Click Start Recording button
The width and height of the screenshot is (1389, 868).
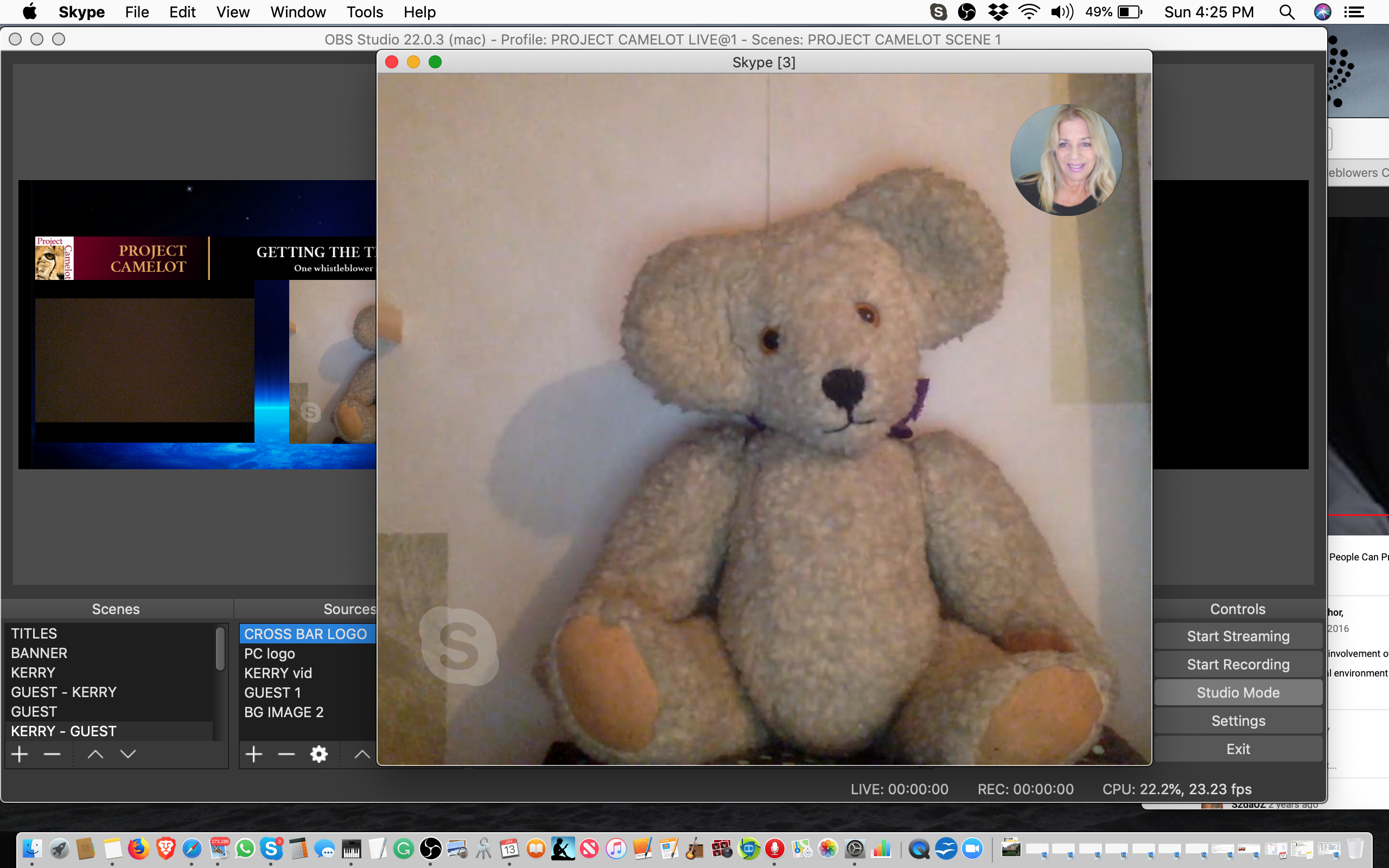tap(1238, 664)
